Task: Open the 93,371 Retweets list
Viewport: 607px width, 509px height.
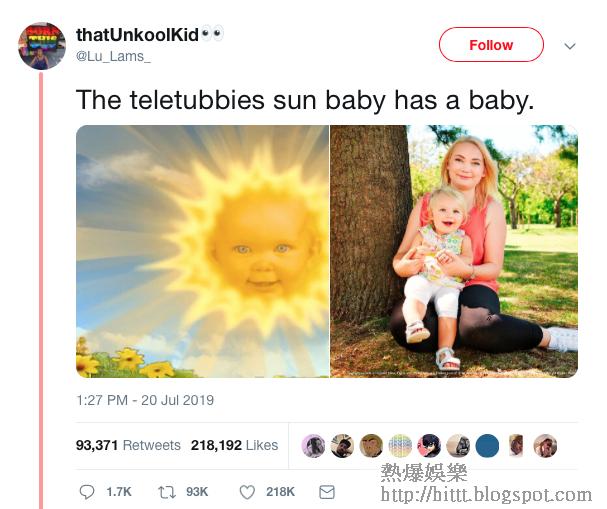Action: coord(128,445)
